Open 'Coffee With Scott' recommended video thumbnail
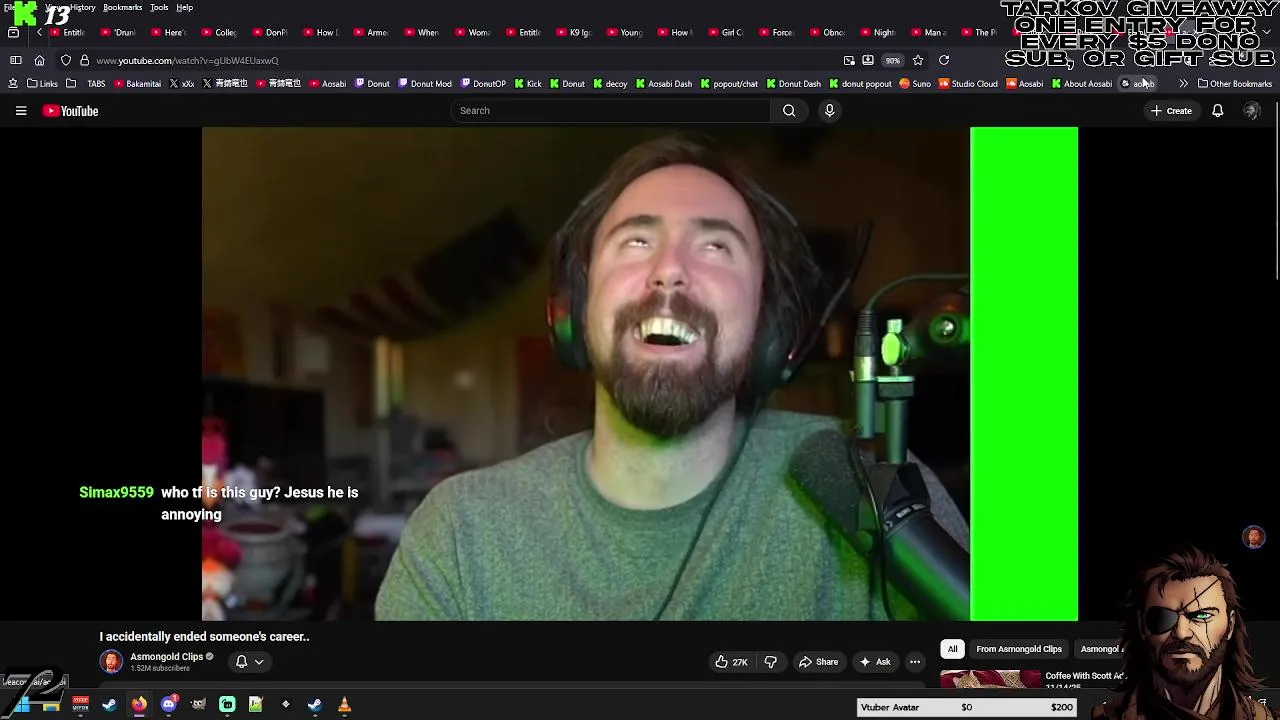1280x720 pixels. (990, 678)
